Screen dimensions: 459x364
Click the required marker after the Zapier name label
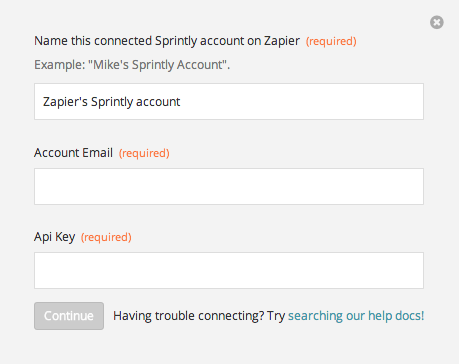click(x=331, y=41)
